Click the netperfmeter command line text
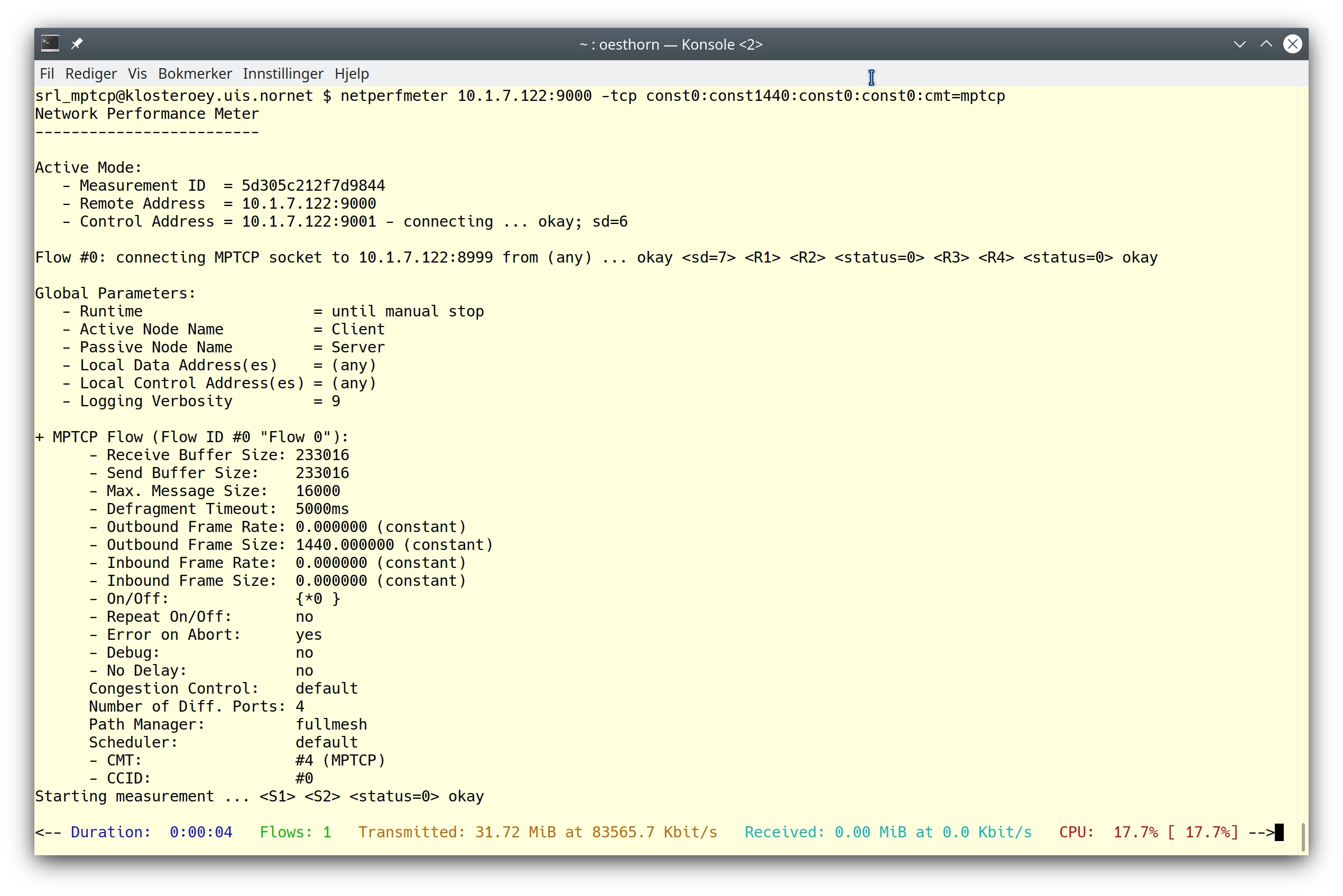The width and height of the screenshot is (1343, 896). point(672,96)
